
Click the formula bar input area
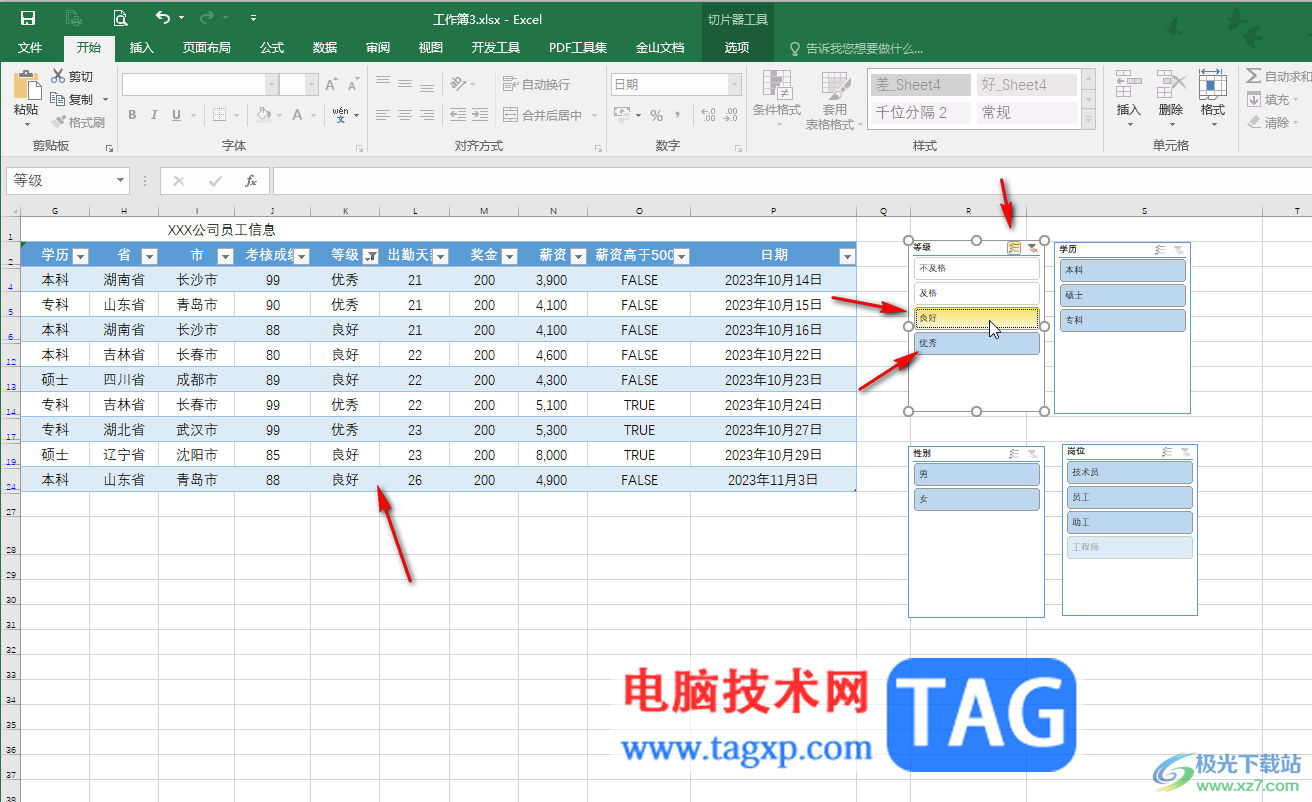(790, 181)
